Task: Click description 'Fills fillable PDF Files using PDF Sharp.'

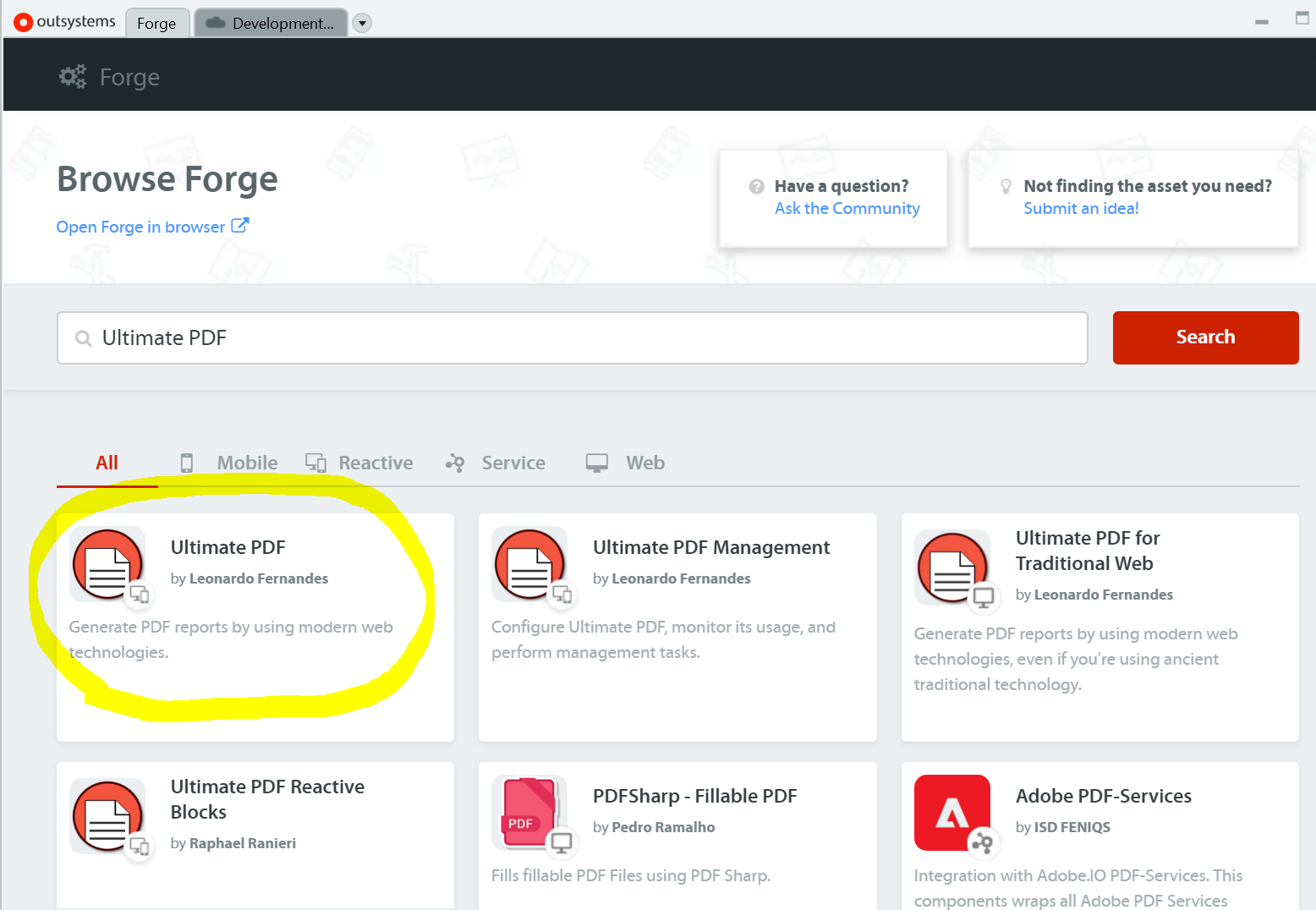Action: pos(631,875)
